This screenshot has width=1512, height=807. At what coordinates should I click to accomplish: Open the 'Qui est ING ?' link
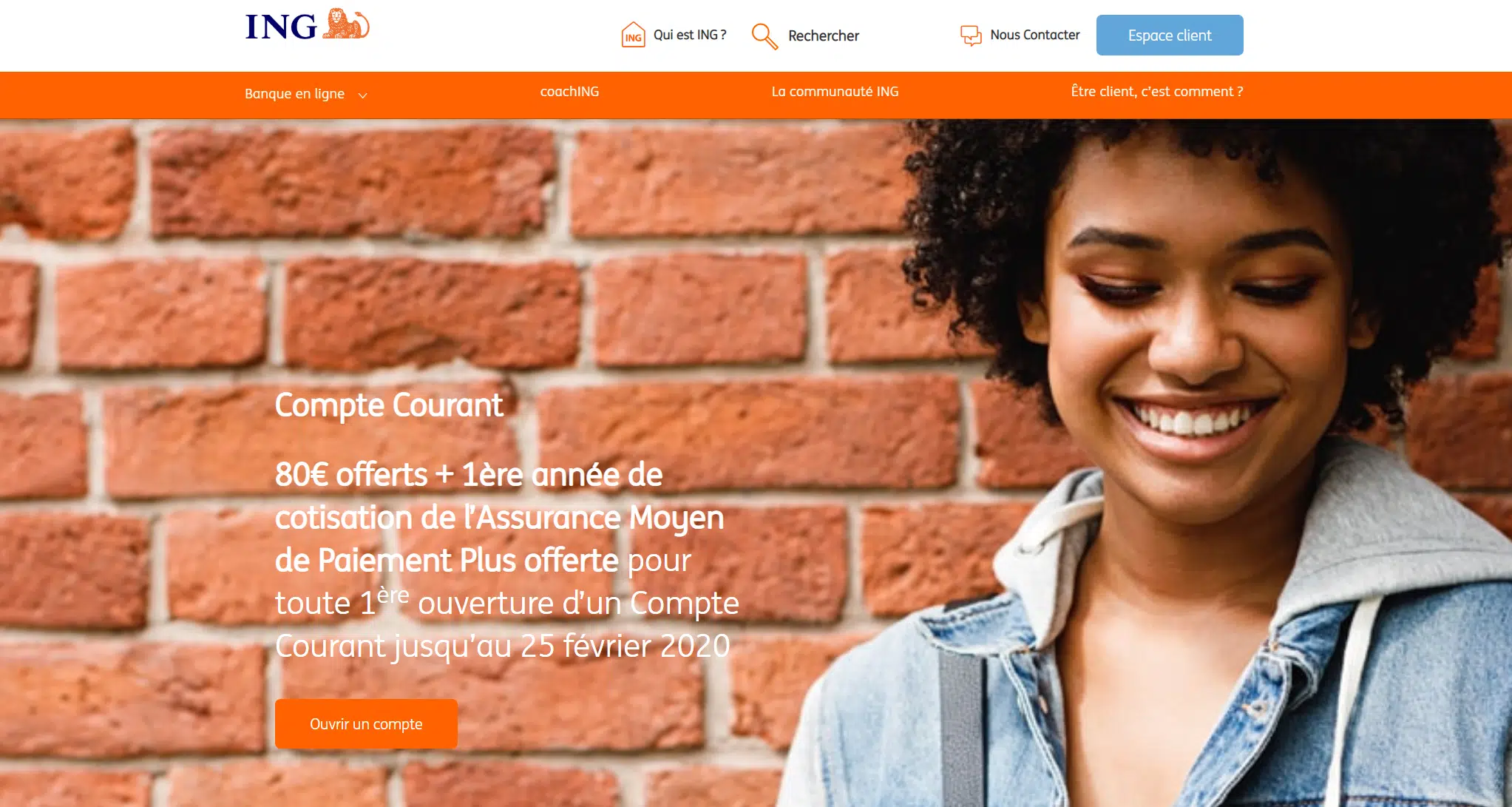pyautogui.click(x=690, y=35)
